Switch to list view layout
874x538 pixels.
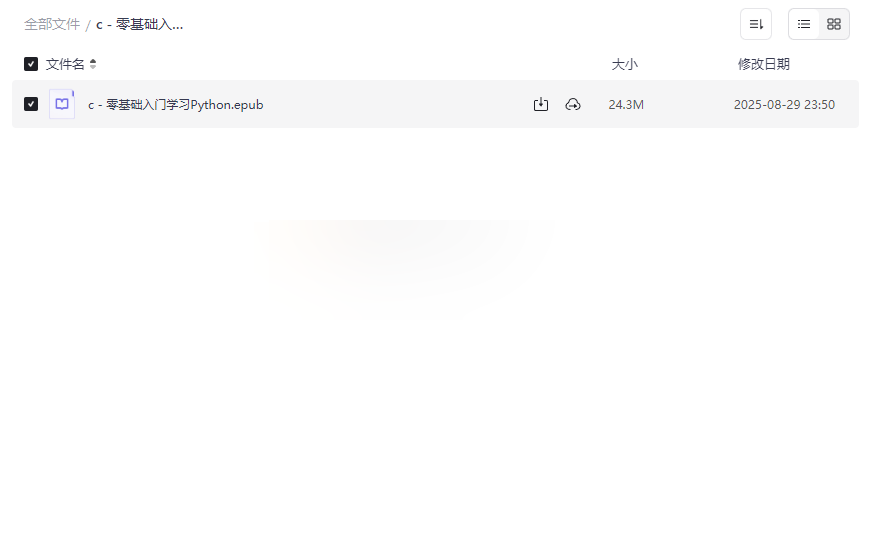click(804, 24)
